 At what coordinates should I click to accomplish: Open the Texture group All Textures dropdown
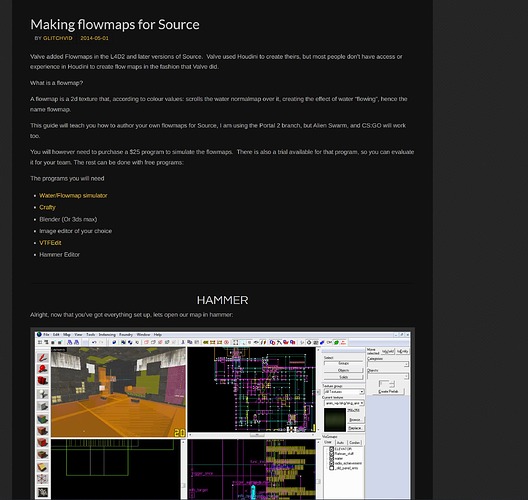(x=344, y=392)
